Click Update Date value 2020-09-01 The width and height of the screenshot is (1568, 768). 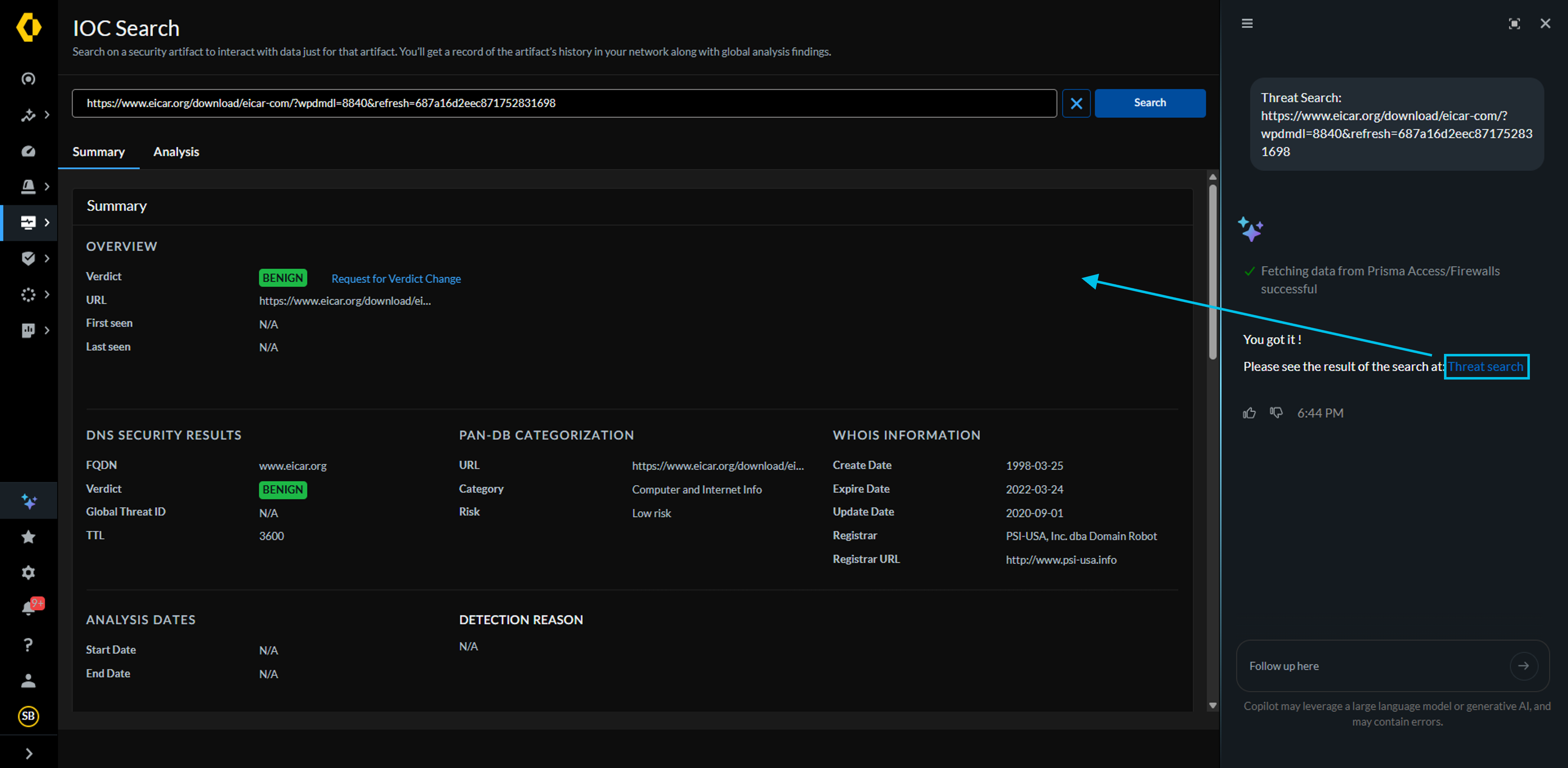coord(1034,514)
